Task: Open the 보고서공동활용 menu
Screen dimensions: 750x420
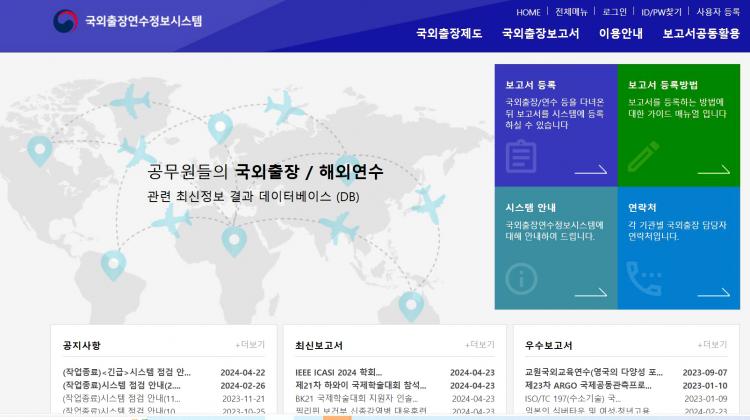Action: [x=701, y=33]
